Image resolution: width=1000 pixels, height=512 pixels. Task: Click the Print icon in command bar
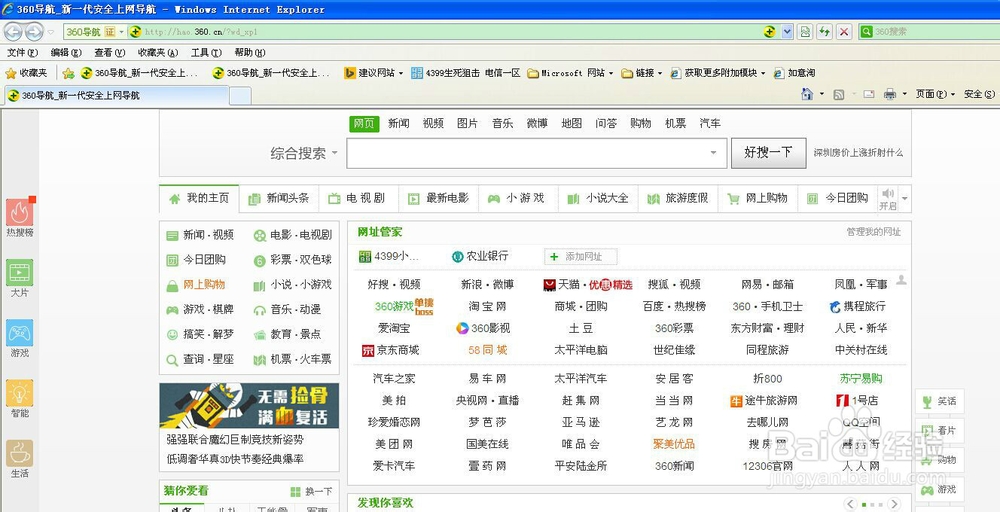pos(890,94)
